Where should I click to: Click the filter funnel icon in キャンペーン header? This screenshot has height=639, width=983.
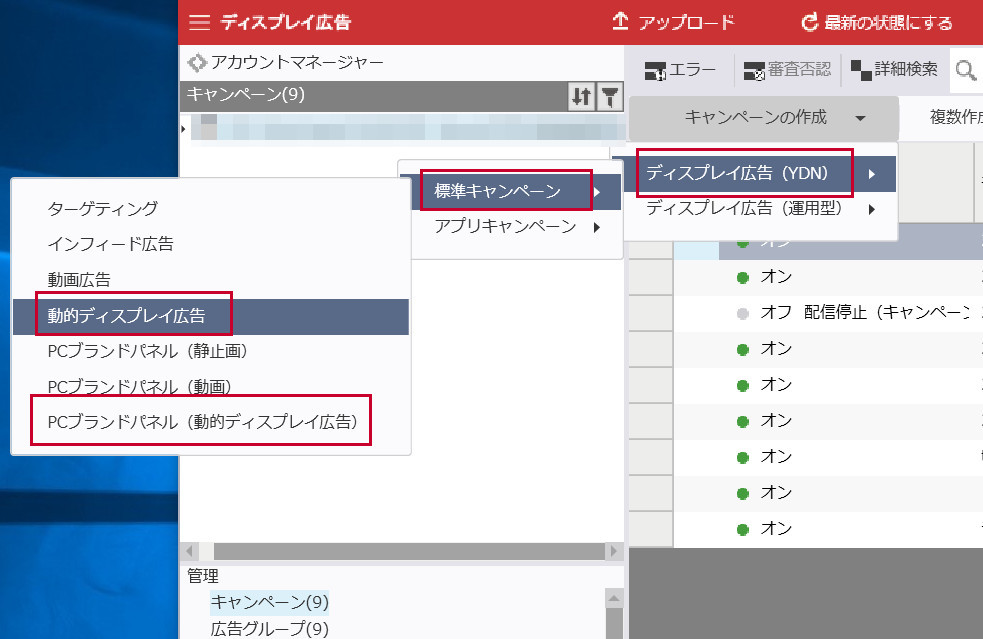click(x=609, y=97)
